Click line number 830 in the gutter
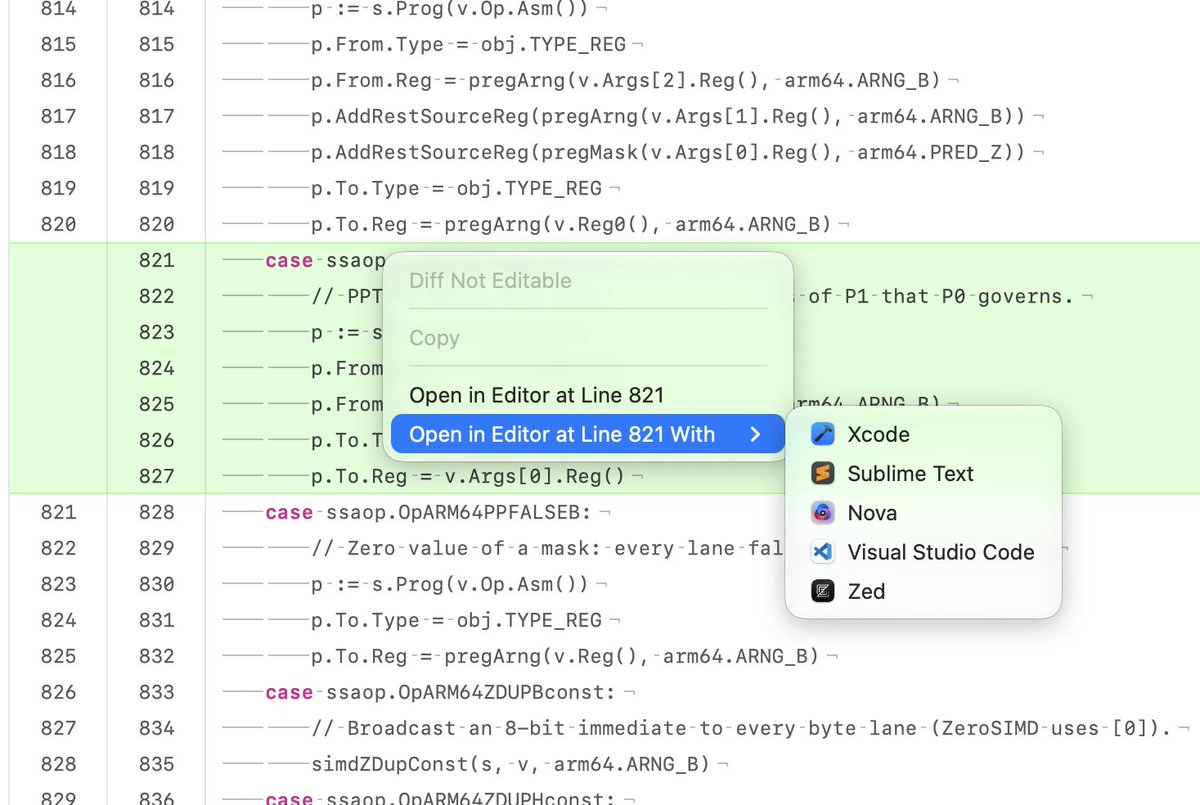 [x=157, y=584]
